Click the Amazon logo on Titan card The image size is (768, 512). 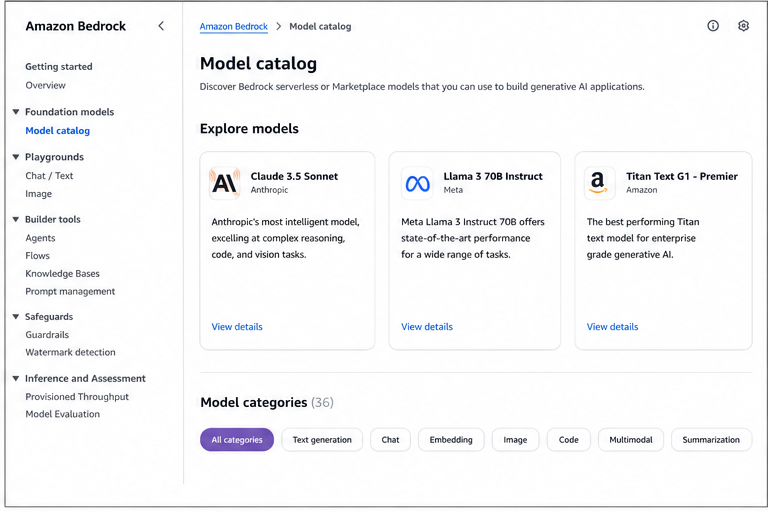(x=600, y=183)
